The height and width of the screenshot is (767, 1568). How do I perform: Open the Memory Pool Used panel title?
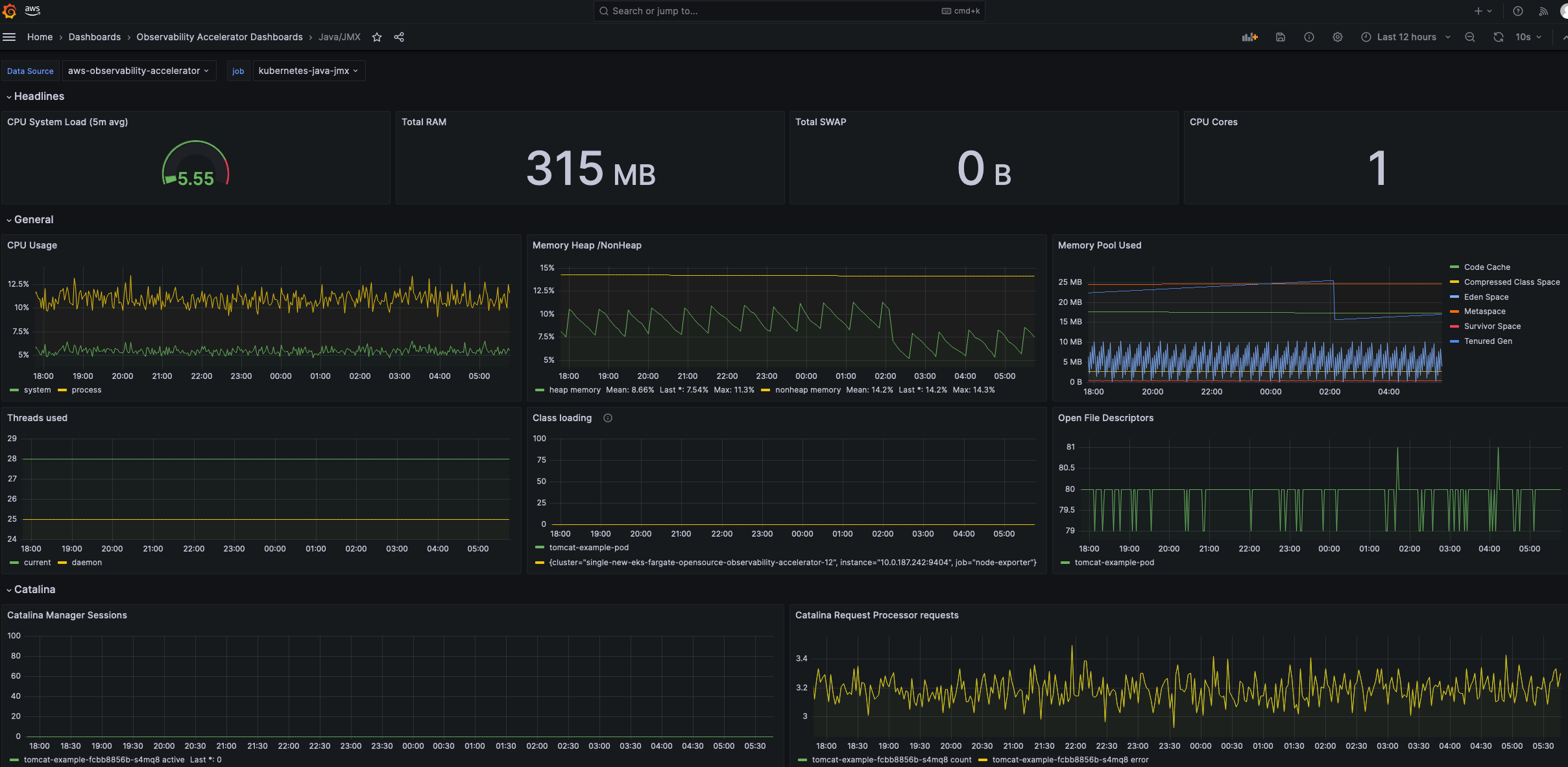[1100, 245]
